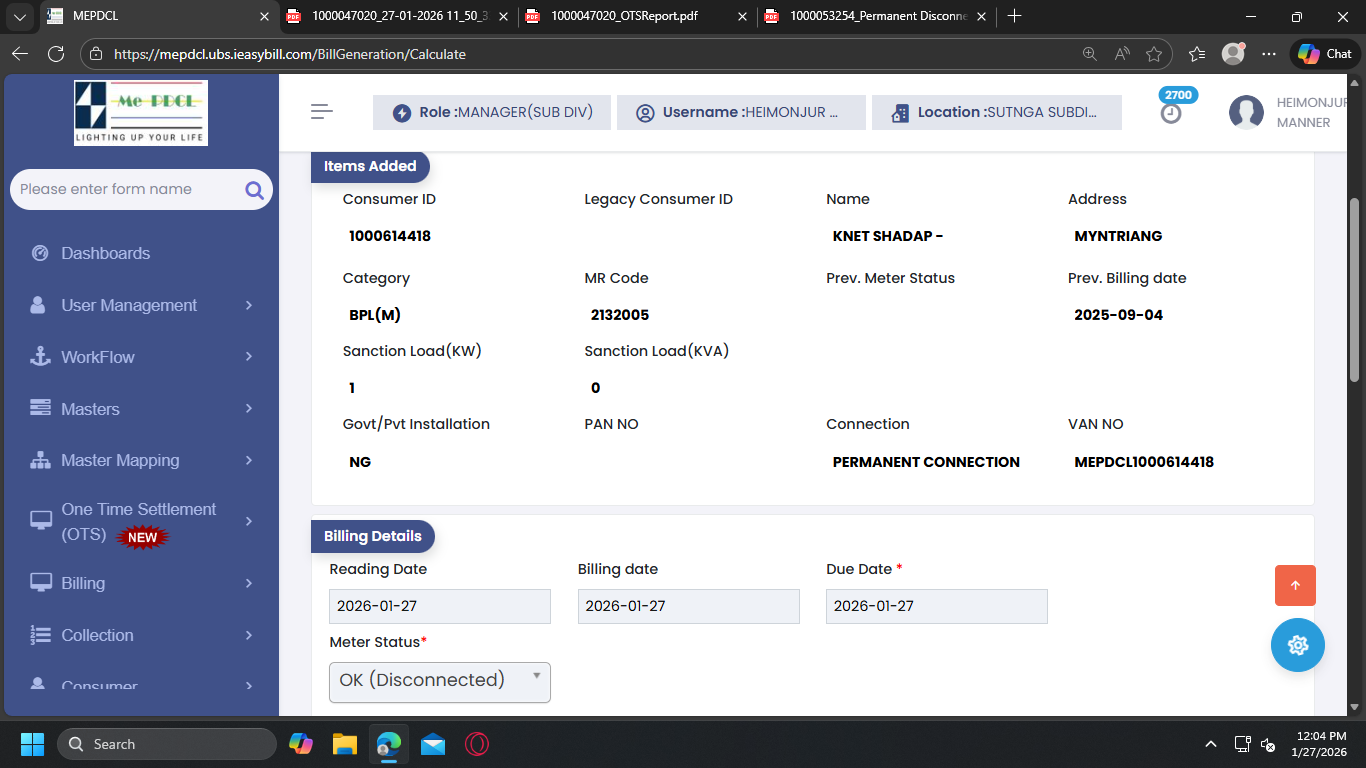The width and height of the screenshot is (1366, 768).
Task: Click the read aloud icon in address bar
Action: [x=1122, y=54]
